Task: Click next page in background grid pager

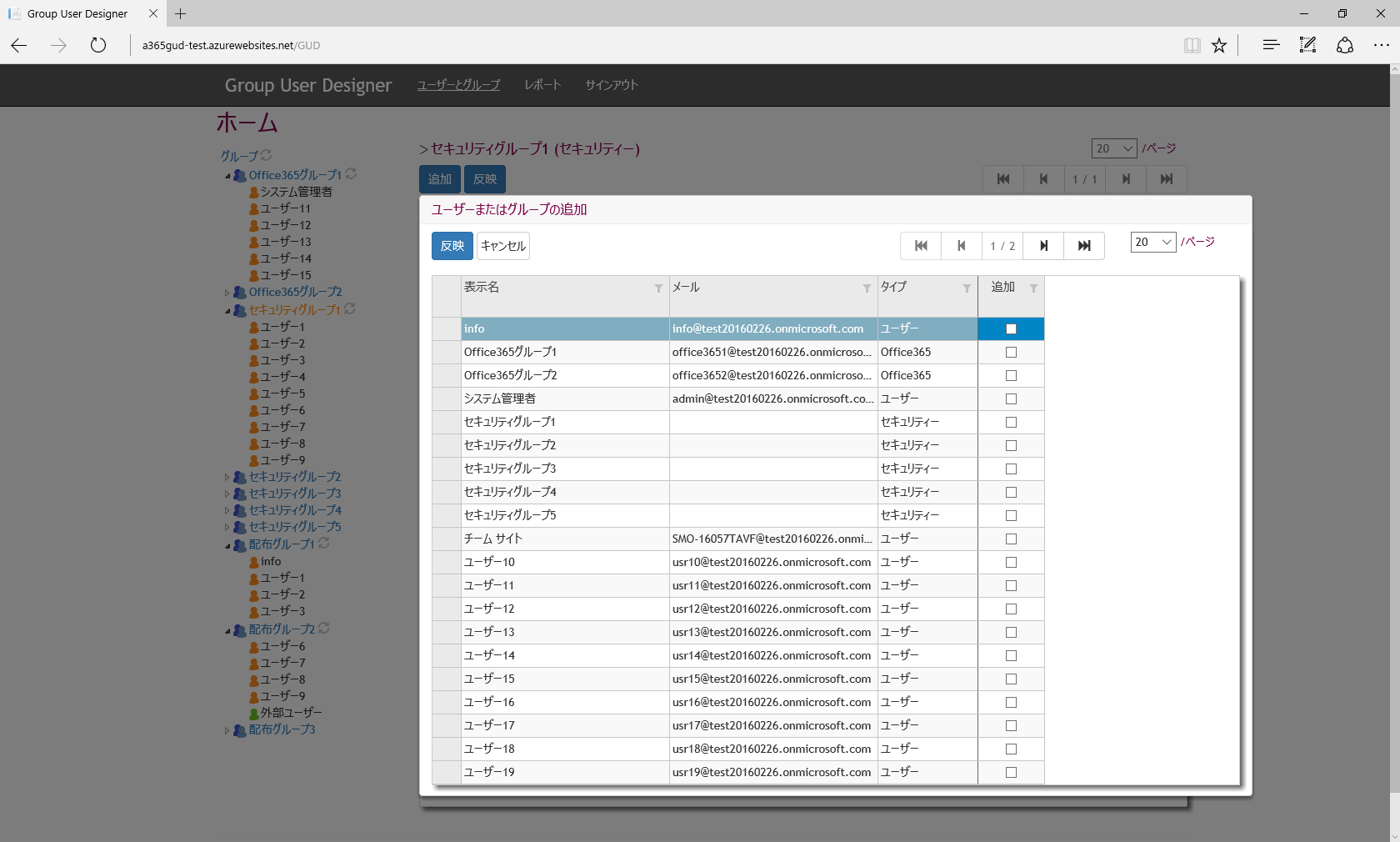Action: click(x=1126, y=179)
